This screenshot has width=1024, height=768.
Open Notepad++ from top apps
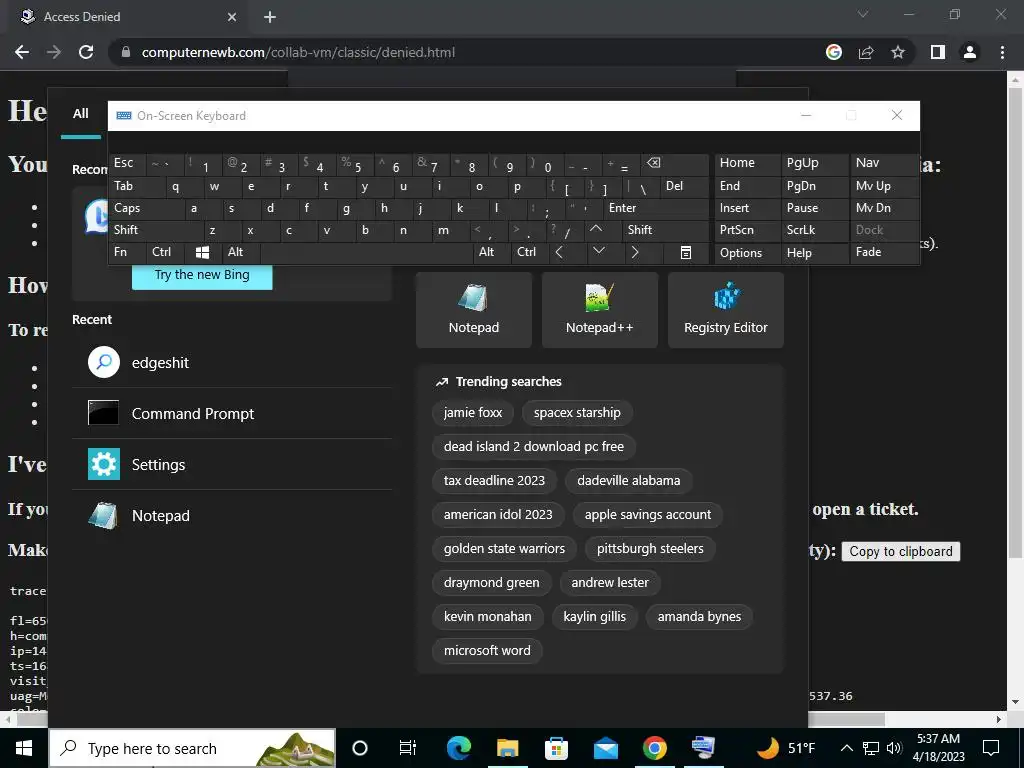(x=600, y=310)
